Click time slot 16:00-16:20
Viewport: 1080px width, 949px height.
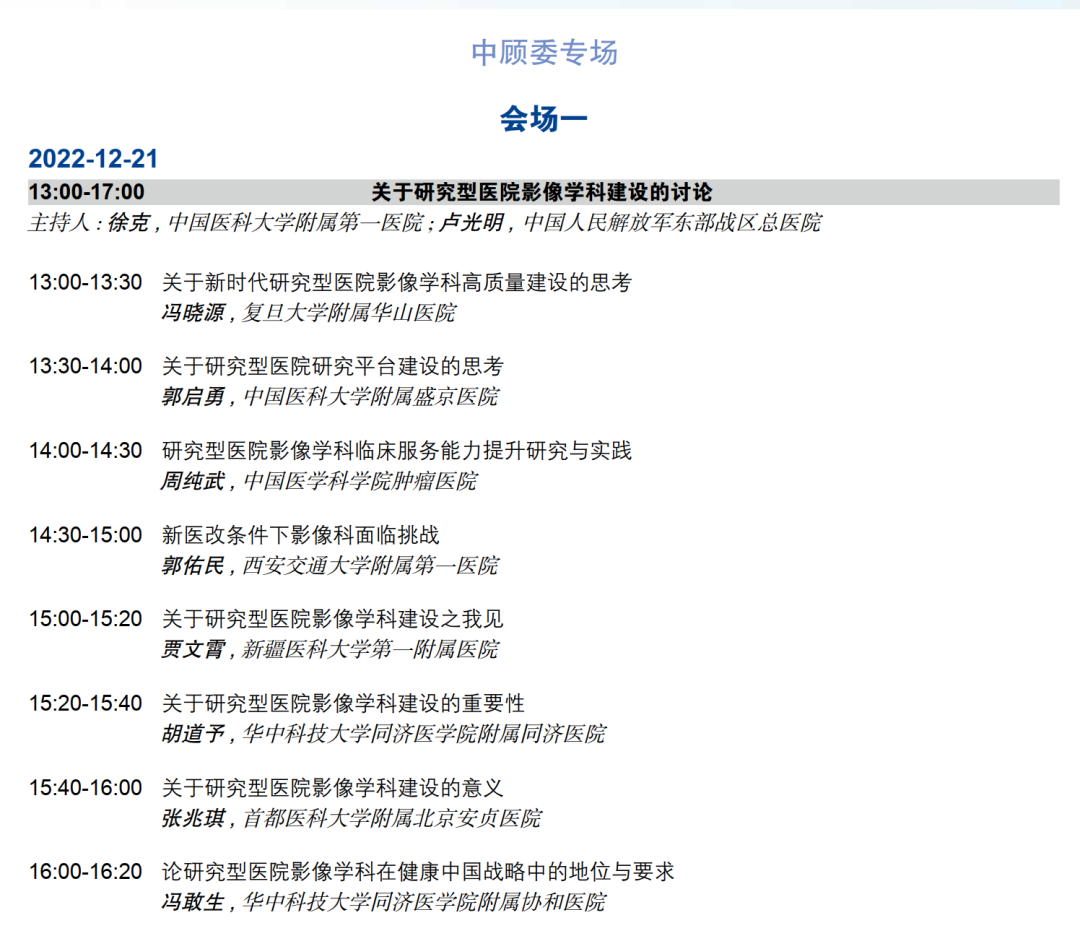(85, 871)
